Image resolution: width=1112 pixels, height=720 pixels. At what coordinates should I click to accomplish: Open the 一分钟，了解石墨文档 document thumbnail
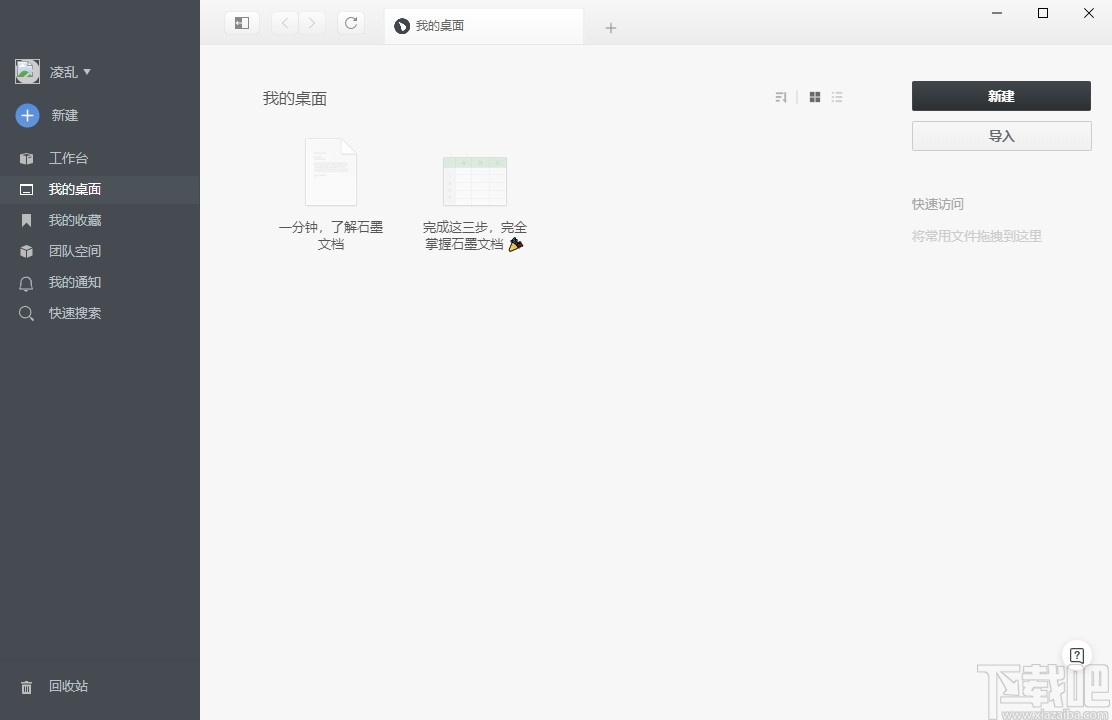[x=330, y=172]
